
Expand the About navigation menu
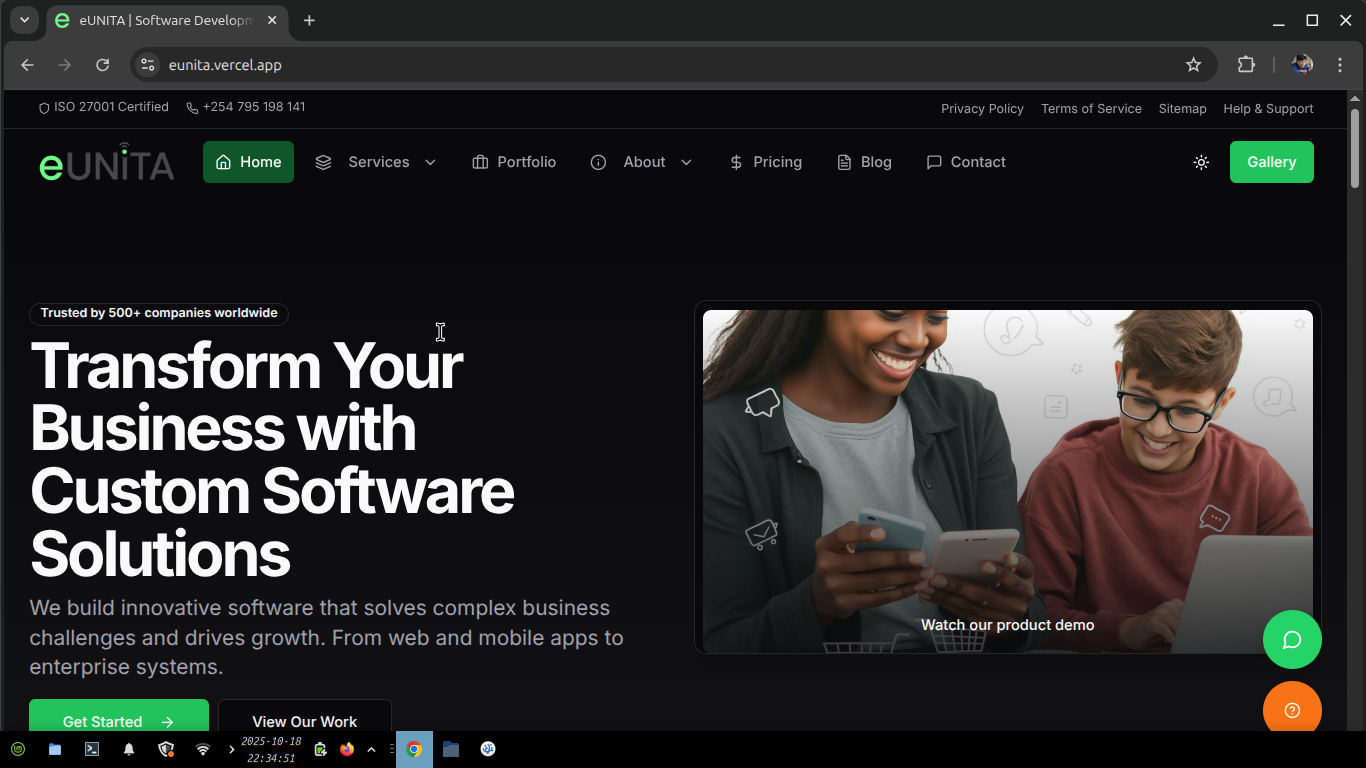tap(643, 161)
